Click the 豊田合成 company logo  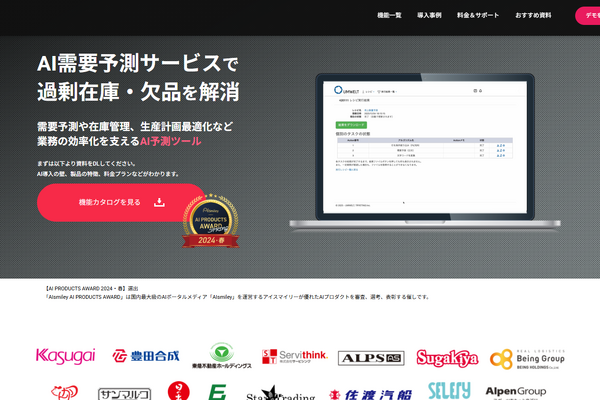click(x=146, y=356)
